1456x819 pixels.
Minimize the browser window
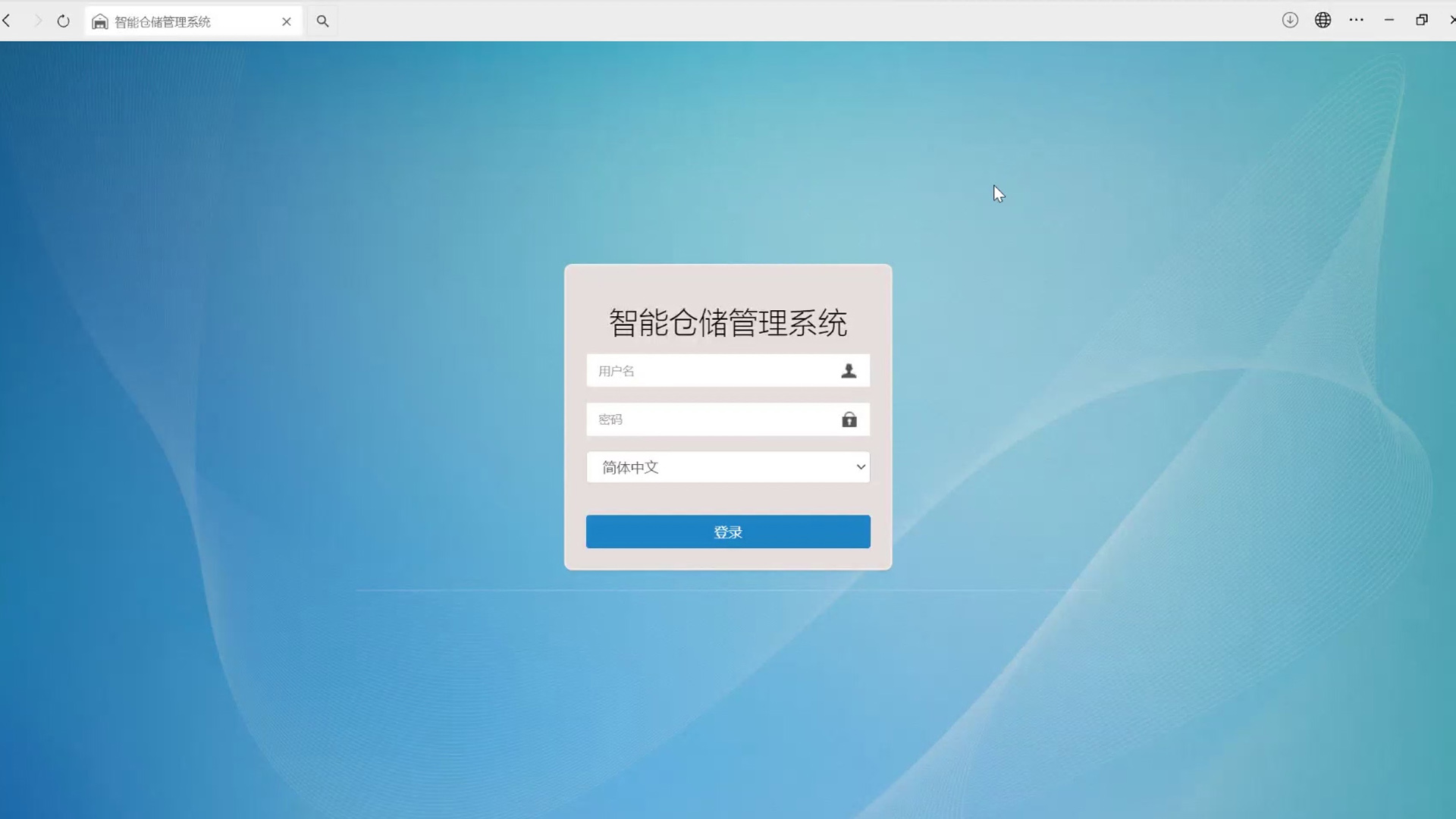(1389, 20)
